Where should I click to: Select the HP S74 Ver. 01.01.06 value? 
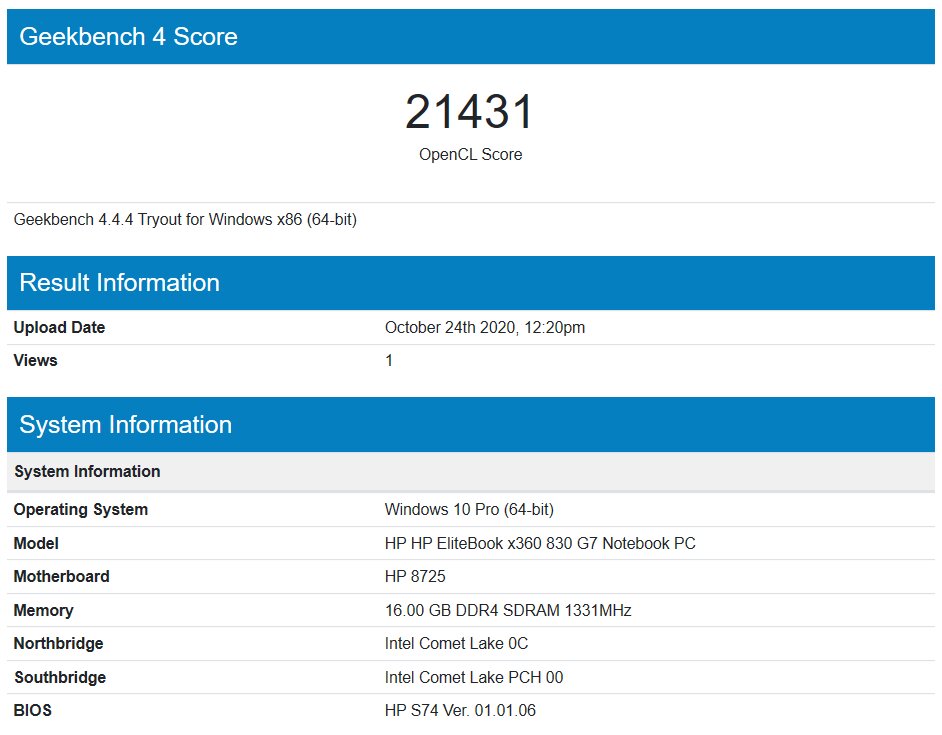tap(460, 710)
